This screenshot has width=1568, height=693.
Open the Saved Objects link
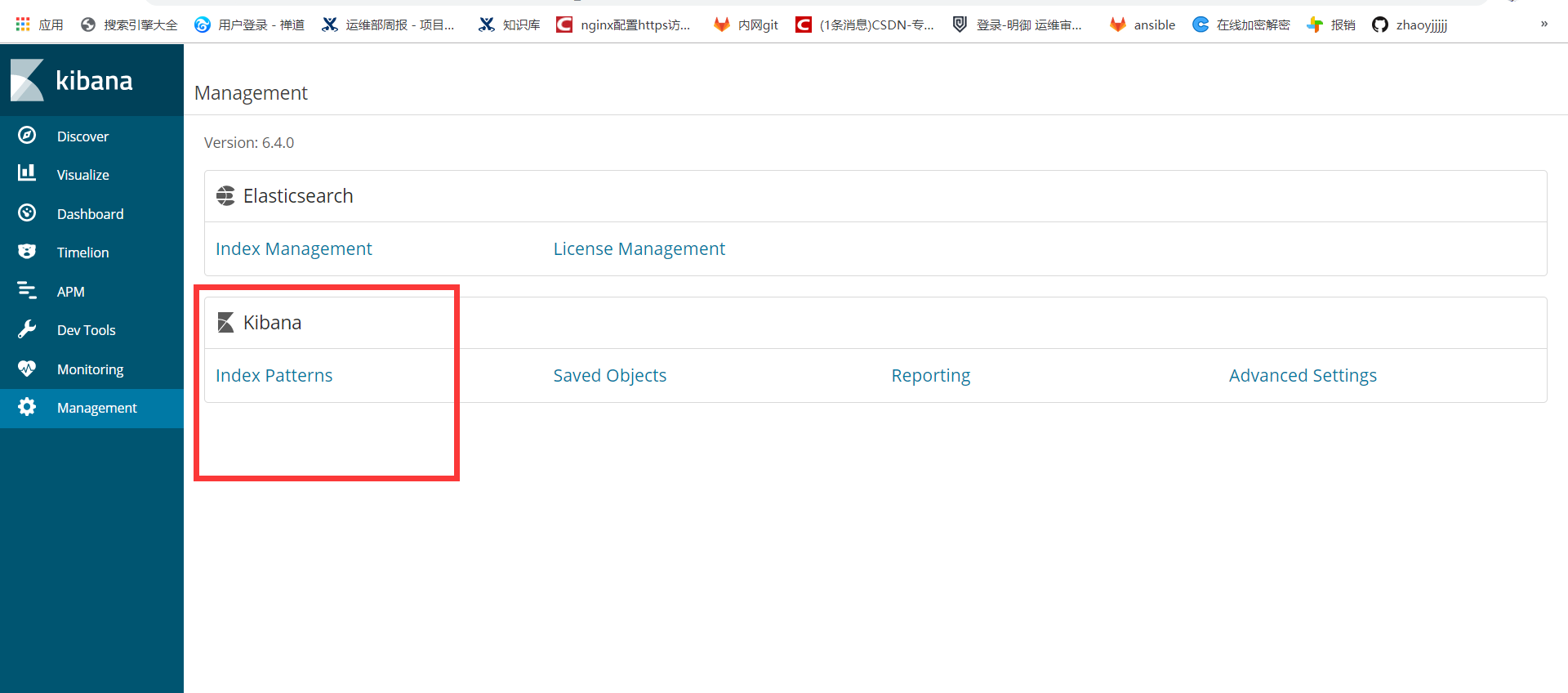pos(610,375)
